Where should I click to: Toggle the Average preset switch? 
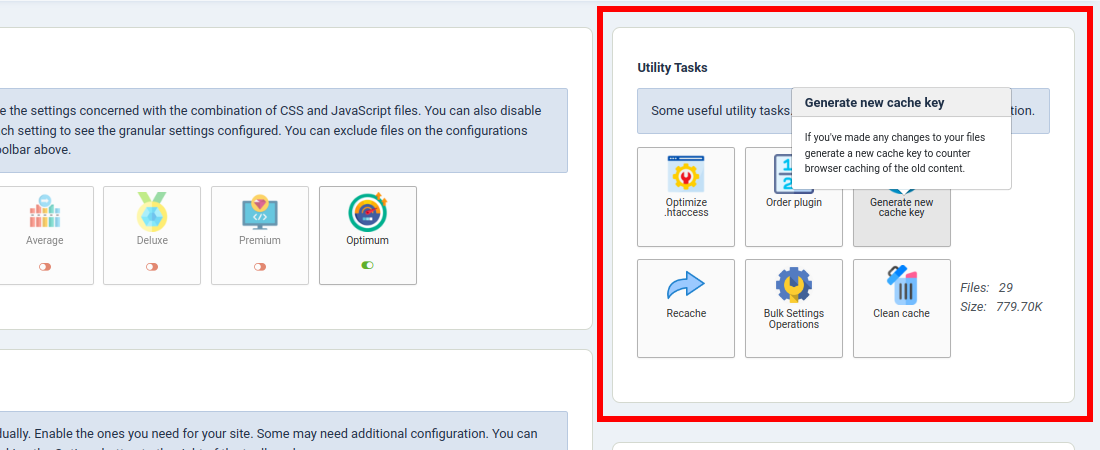(x=45, y=267)
